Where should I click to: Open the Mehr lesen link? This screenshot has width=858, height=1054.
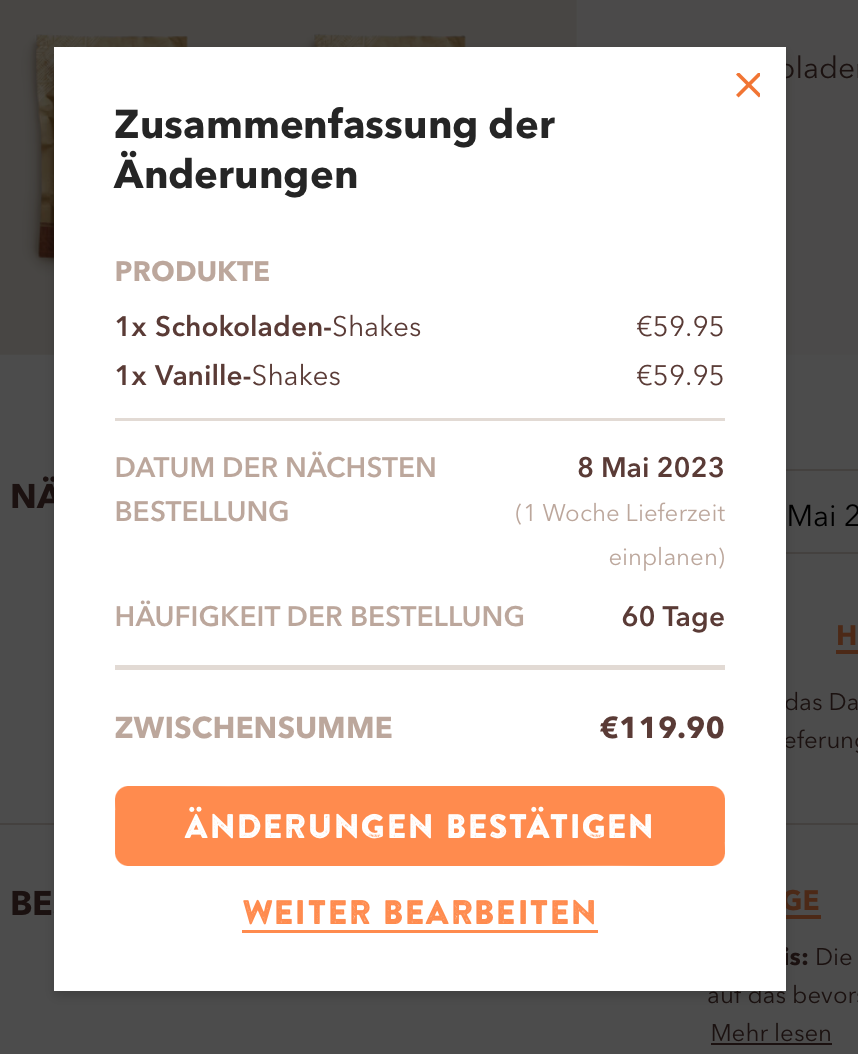[771, 1032]
